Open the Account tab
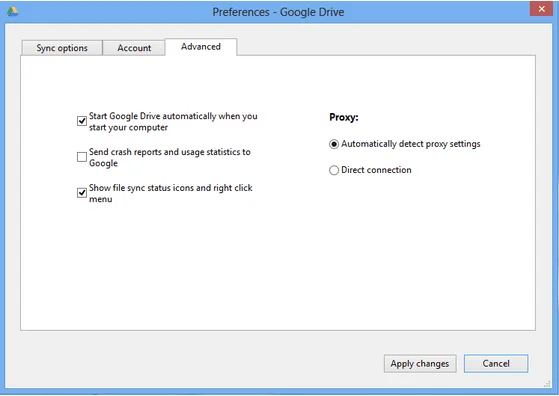 134,48
